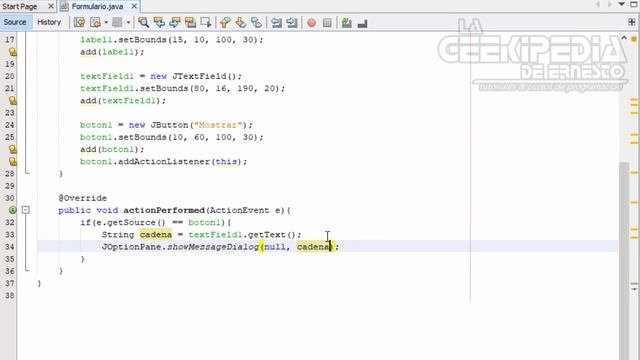Image resolution: width=640 pixels, height=360 pixels.
Task: Click 'JOptionPane' on line 34
Action: click(131, 247)
